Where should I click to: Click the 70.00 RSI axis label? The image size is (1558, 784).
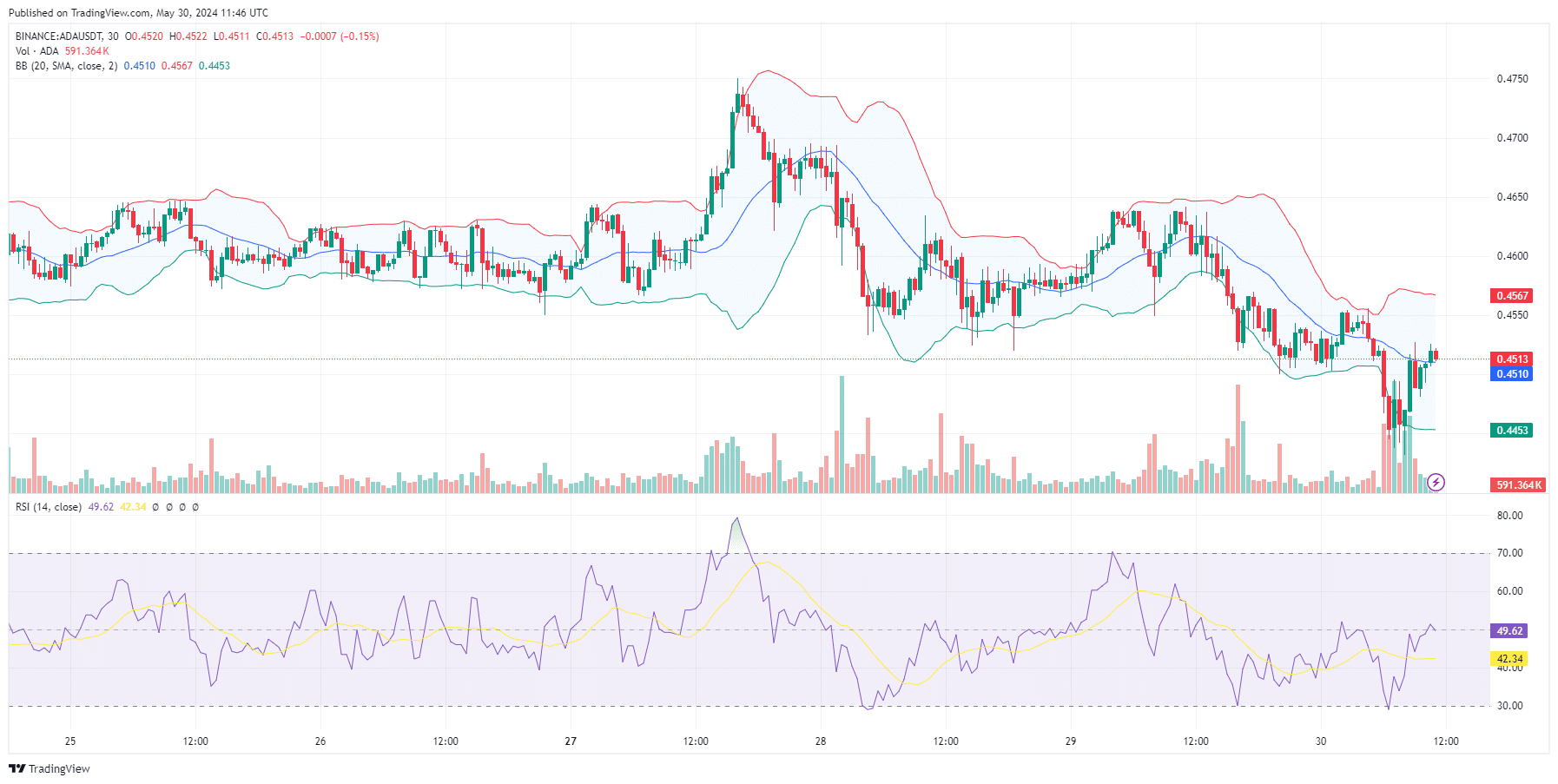tap(1509, 553)
